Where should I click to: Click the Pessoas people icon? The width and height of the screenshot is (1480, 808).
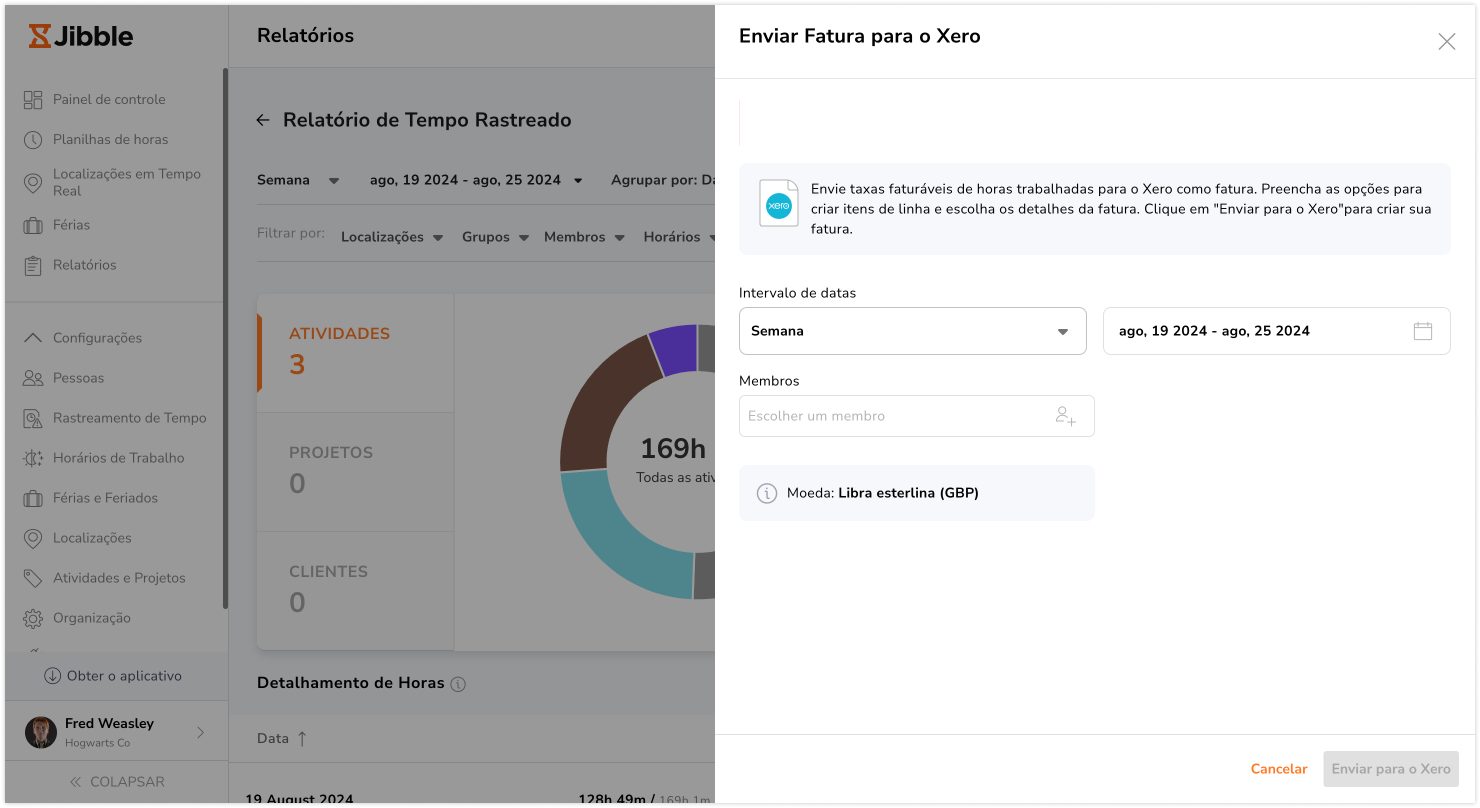33,378
